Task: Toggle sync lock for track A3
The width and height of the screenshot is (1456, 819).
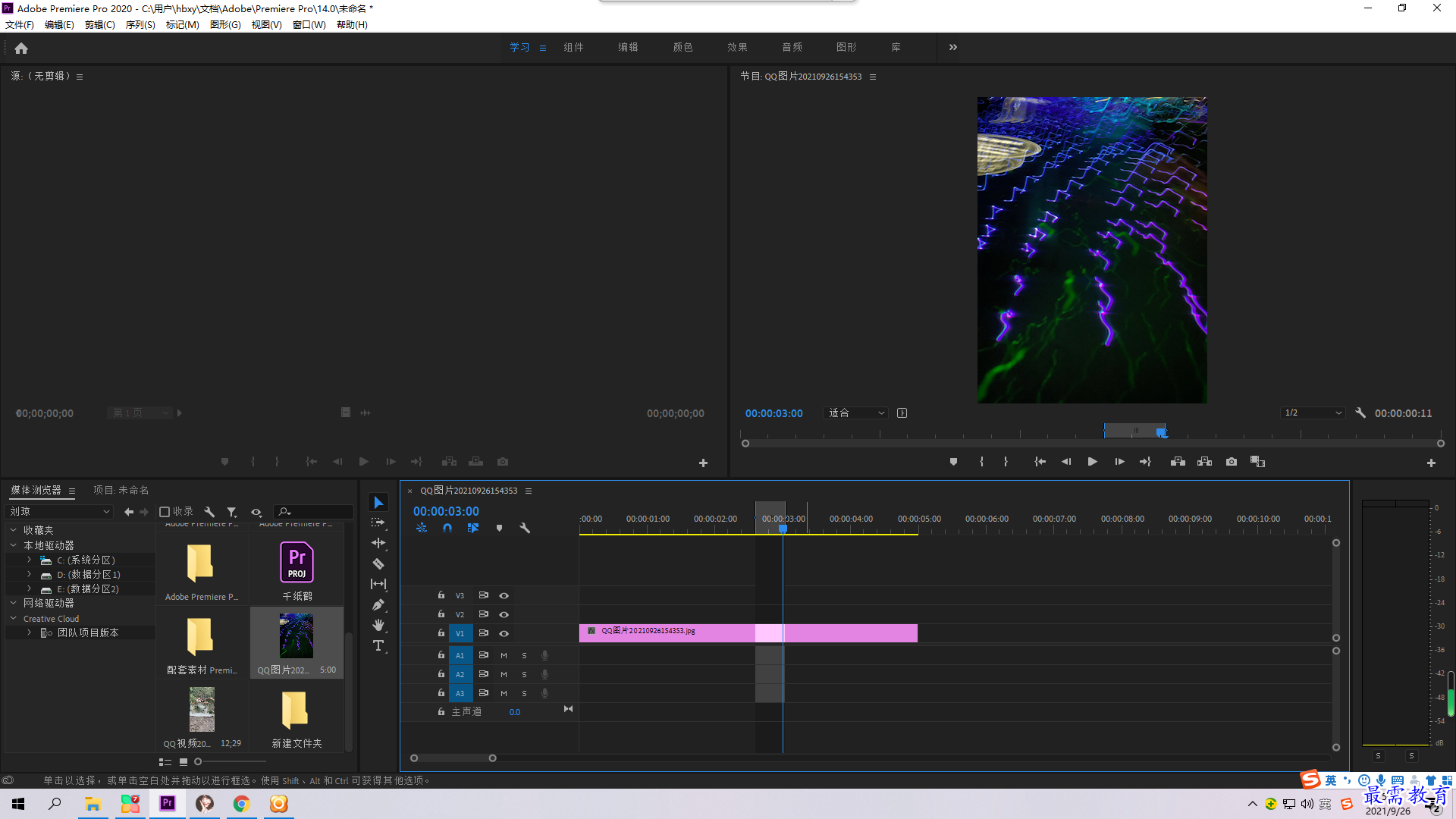Action: pos(483,693)
